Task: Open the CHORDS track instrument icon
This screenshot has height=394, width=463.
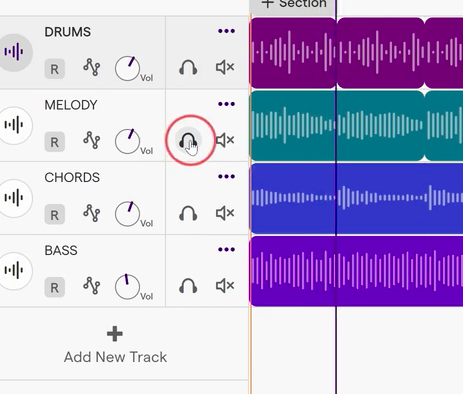Action: coord(14,198)
